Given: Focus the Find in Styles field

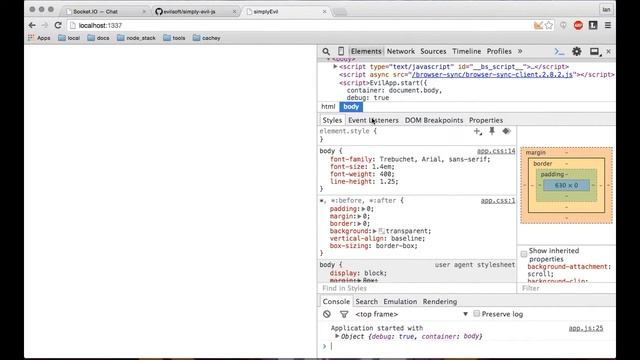Looking at the screenshot, I should click(417, 288).
